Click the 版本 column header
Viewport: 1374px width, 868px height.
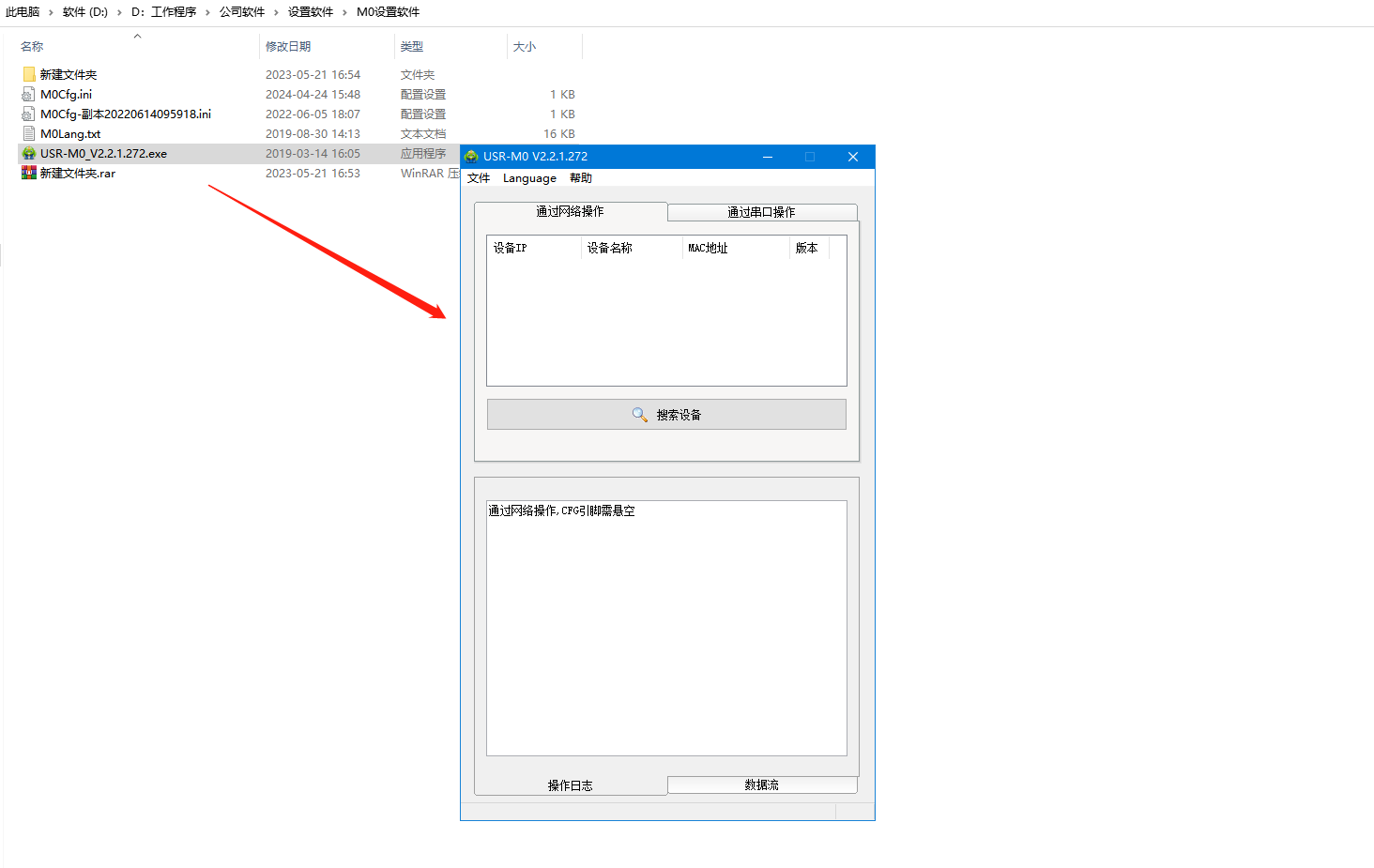pyautogui.click(x=809, y=248)
